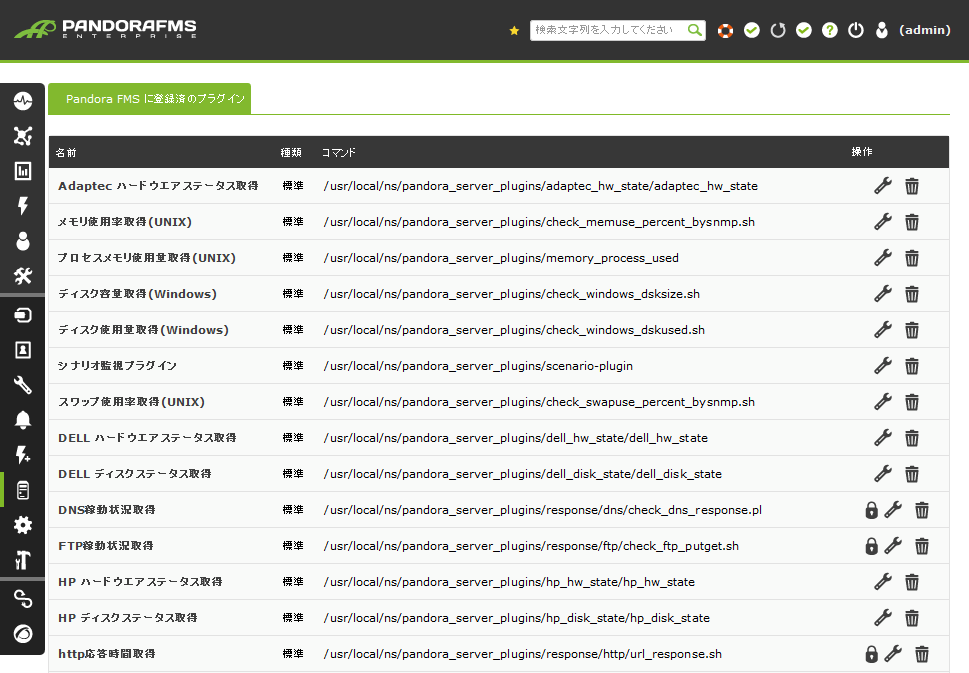This screenshot has width=969, height=673.
Task: Delete the FTP稼動状況取得 plugin
Action: point(922,546)
